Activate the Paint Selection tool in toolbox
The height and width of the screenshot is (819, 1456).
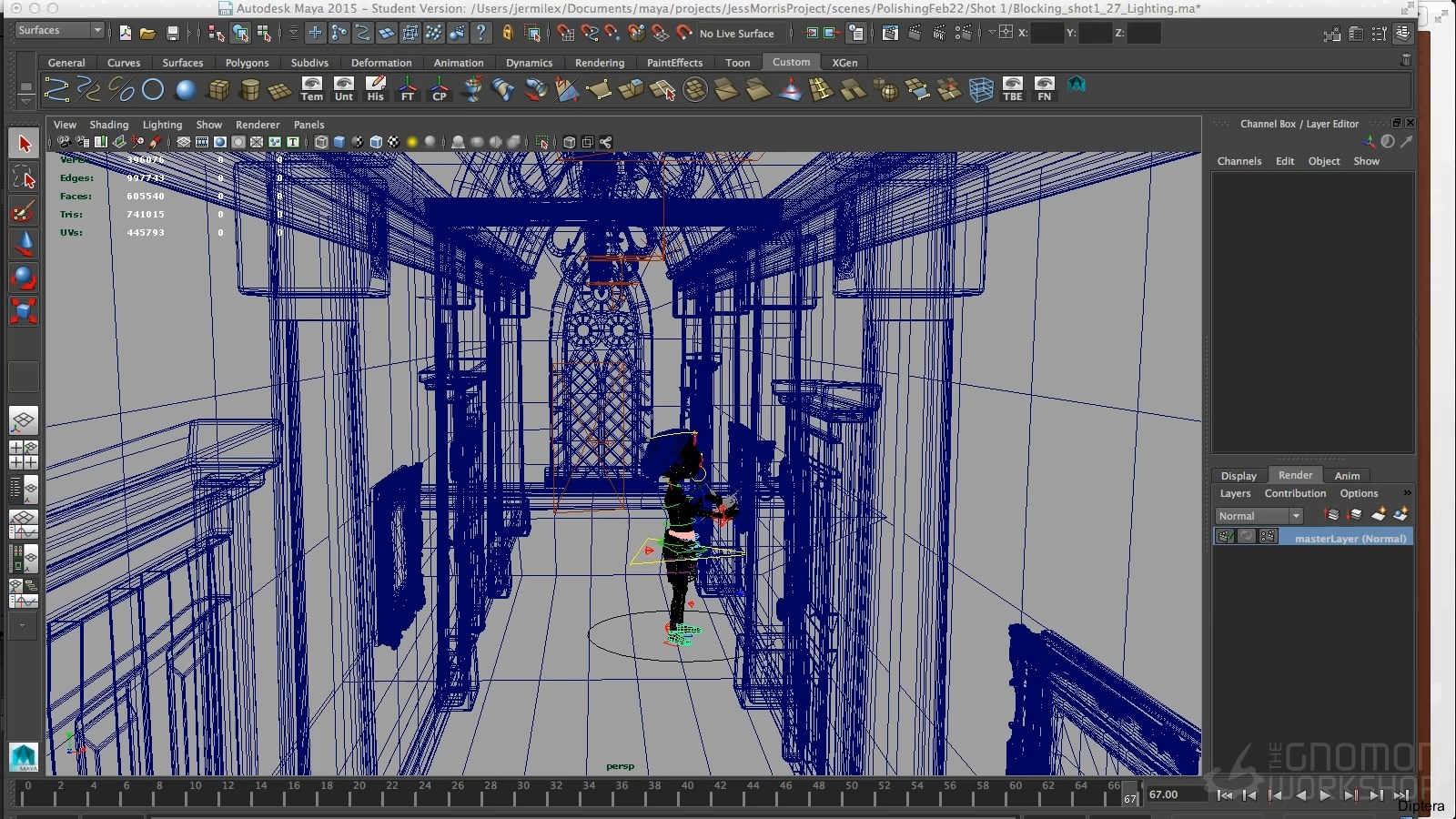(x=24, y=212)
